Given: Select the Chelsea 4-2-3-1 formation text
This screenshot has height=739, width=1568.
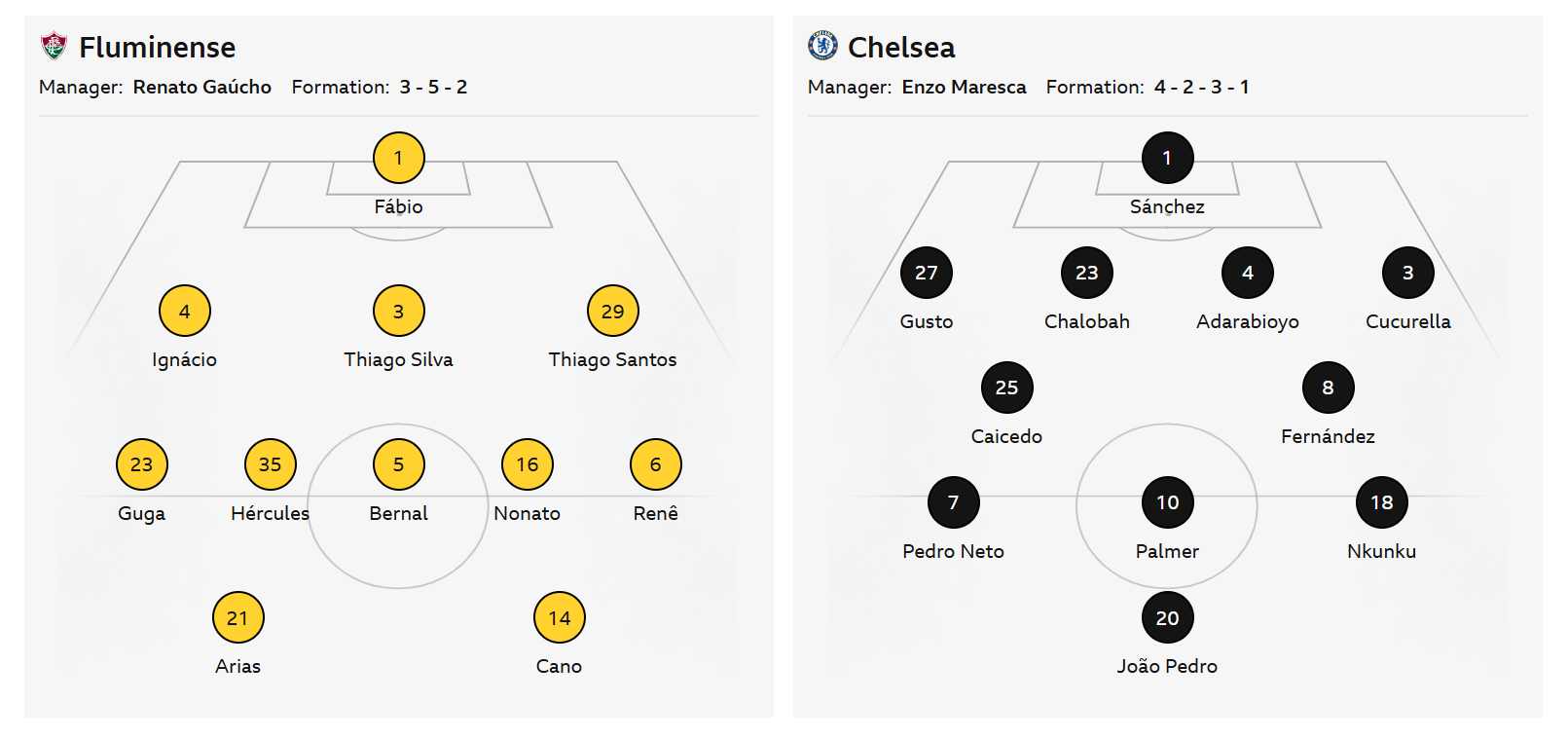Looking at the screenshot, I should coord(1201,87).
